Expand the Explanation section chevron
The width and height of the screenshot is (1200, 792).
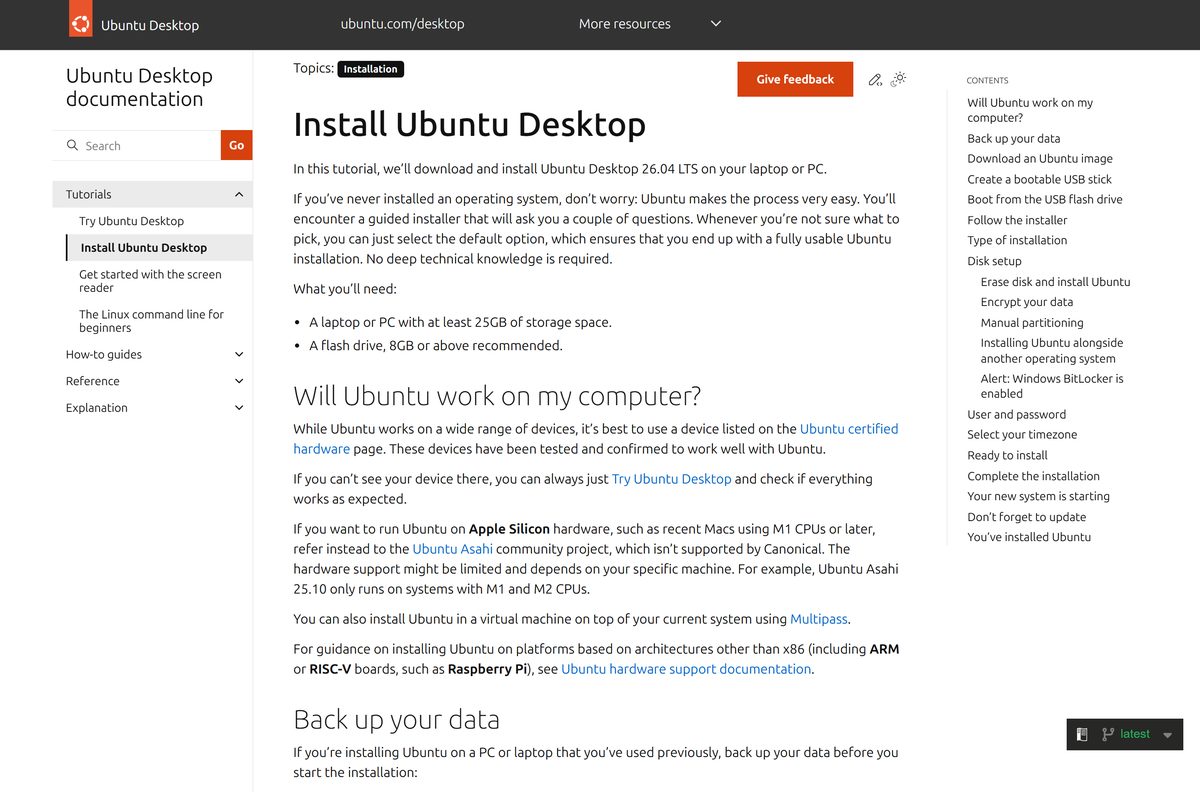click(x=239, y=408)
